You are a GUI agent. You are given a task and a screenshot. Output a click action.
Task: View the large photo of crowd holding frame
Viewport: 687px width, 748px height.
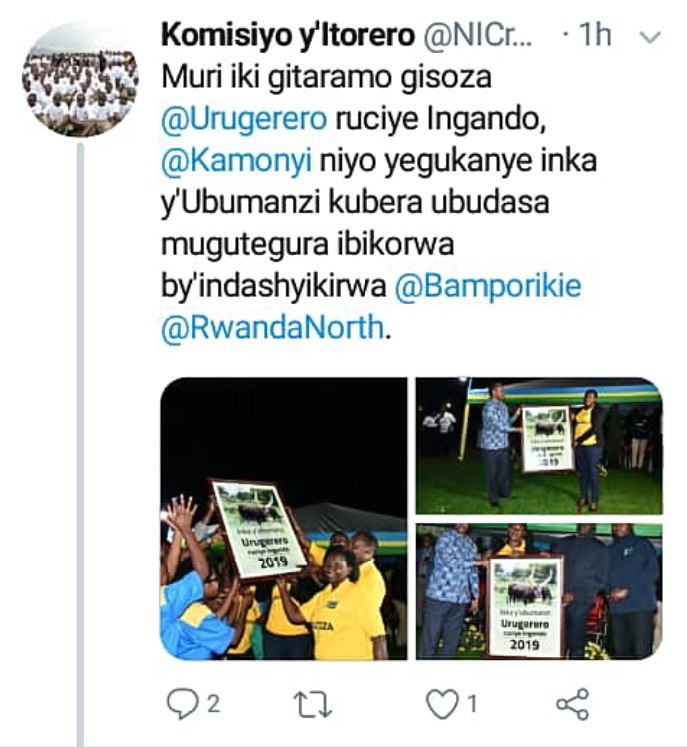tap(284, 519)
